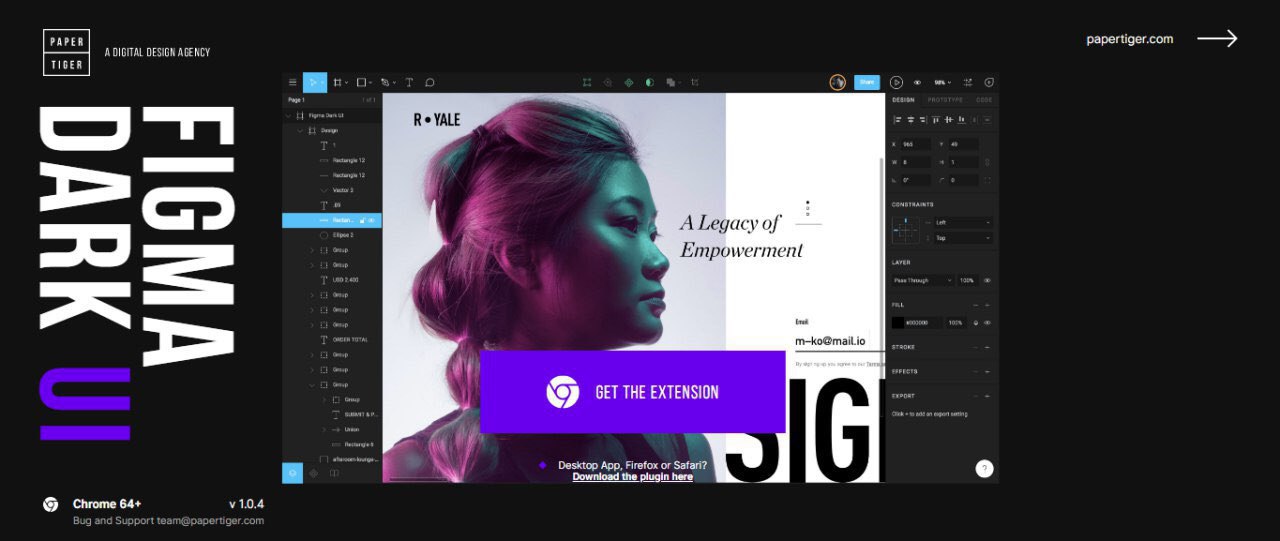This screenshot has width=1280, height=541.
Task: Click the user avatar in toolbar
Action: [838, 82]
